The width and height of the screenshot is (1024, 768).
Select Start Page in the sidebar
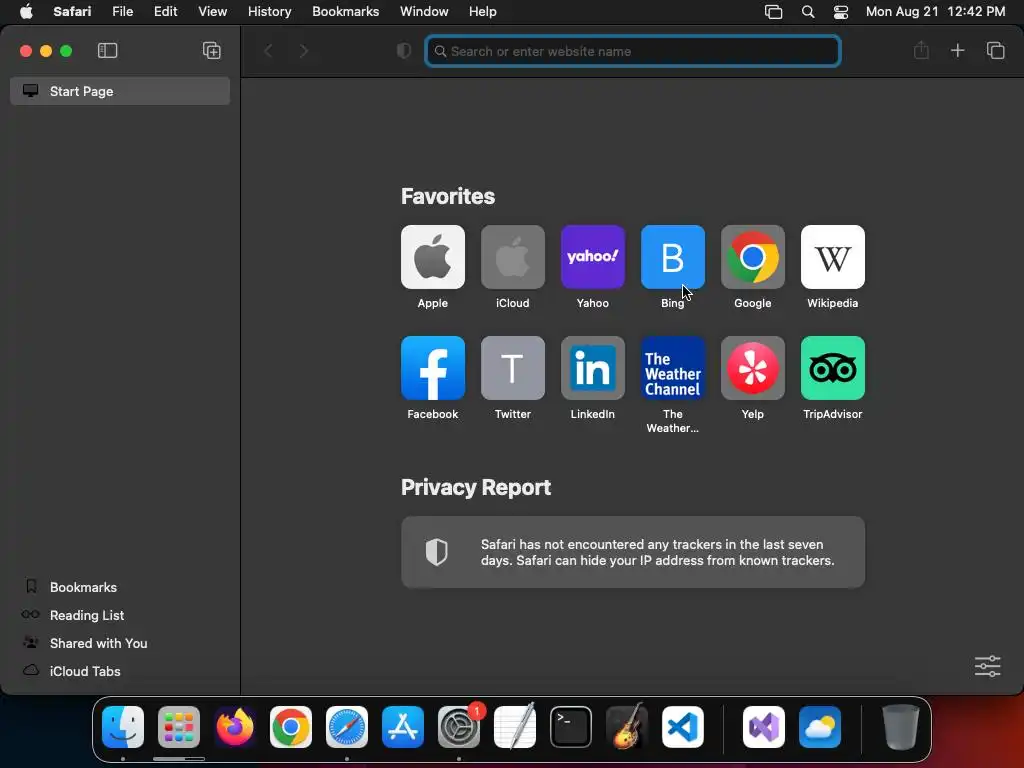click(120, 91)
